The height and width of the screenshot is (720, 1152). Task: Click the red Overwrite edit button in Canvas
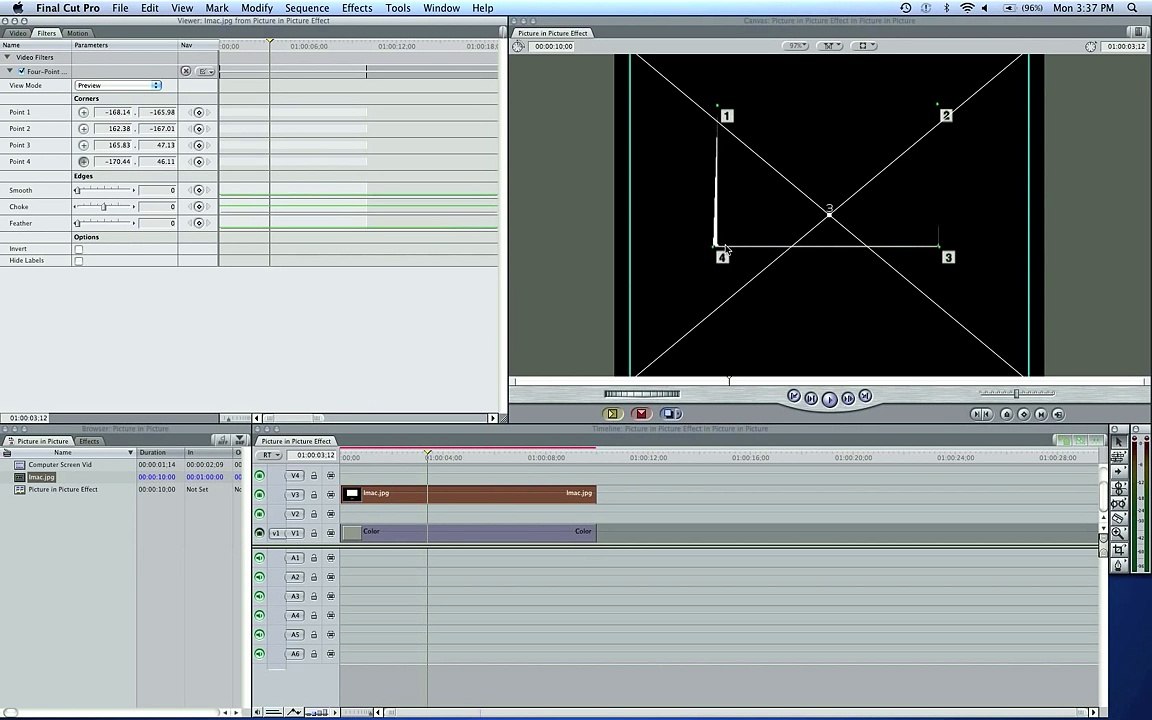[x=641, y=414]
